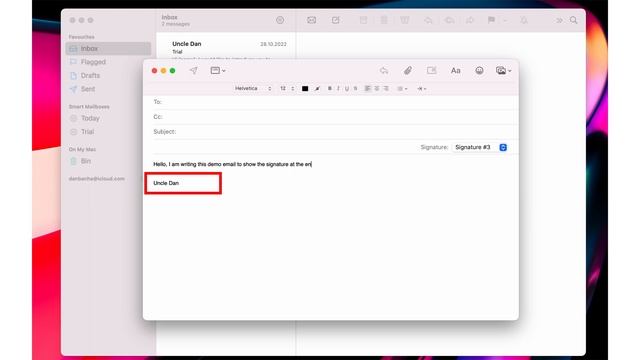Image resolution: width=640 pixels, height=360 pixels.
Task: Select Inbox in the Mail sidebar
Action: (x=108, y=49)
